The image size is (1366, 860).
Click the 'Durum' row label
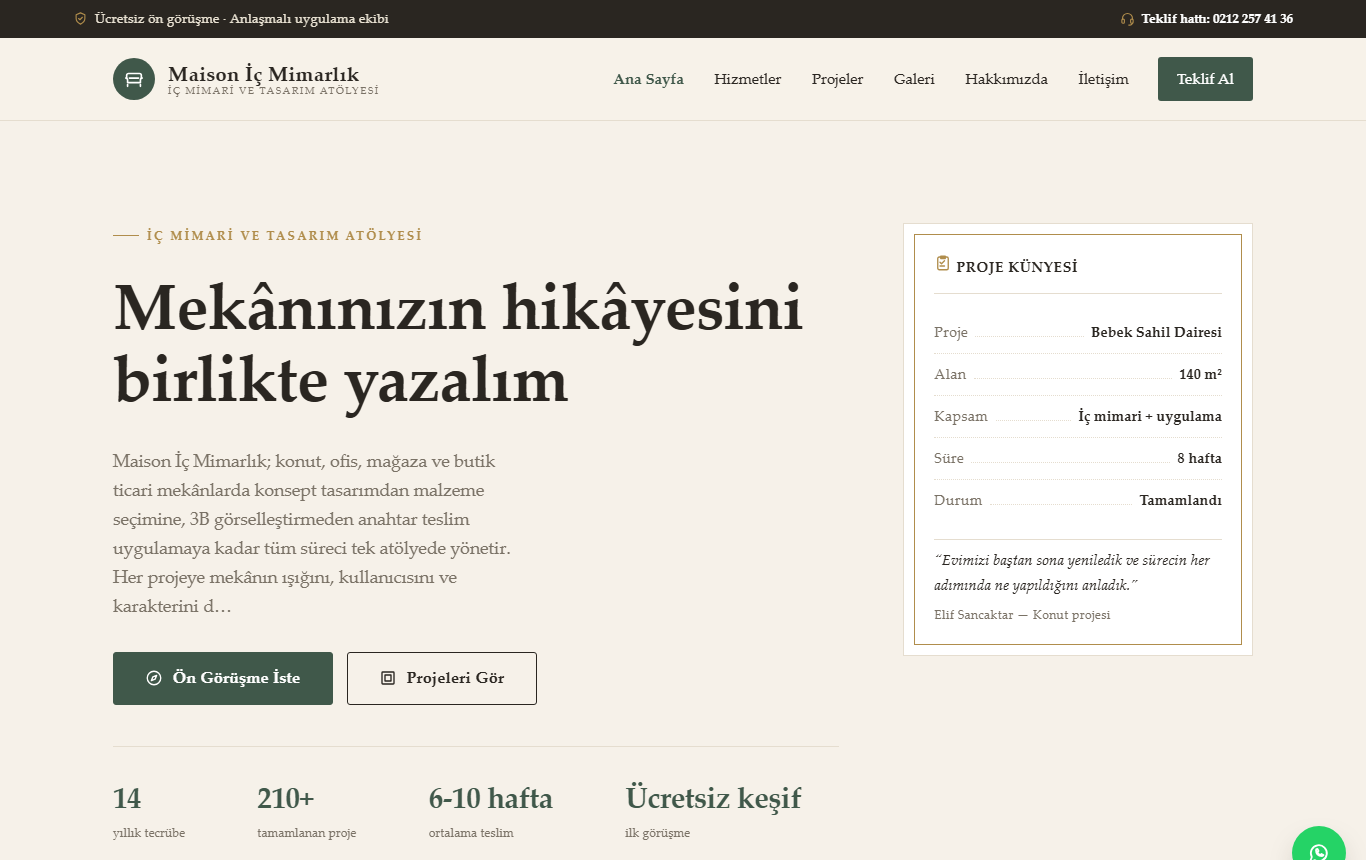pyautogui.click(x=958, y=500)
